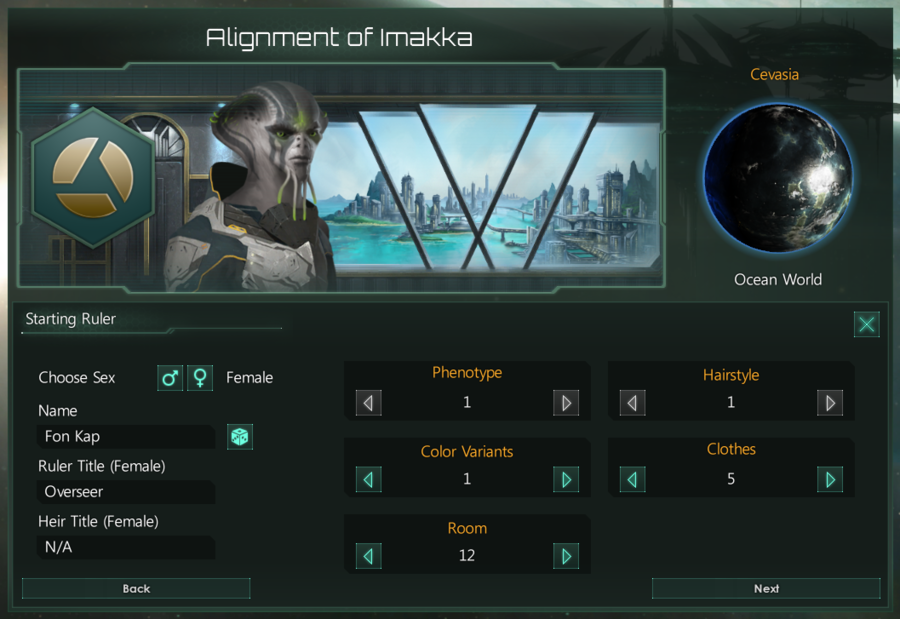Select next Phenotype option
The image size is (900, 619).
pyautogui.click(x=566, y=403)
